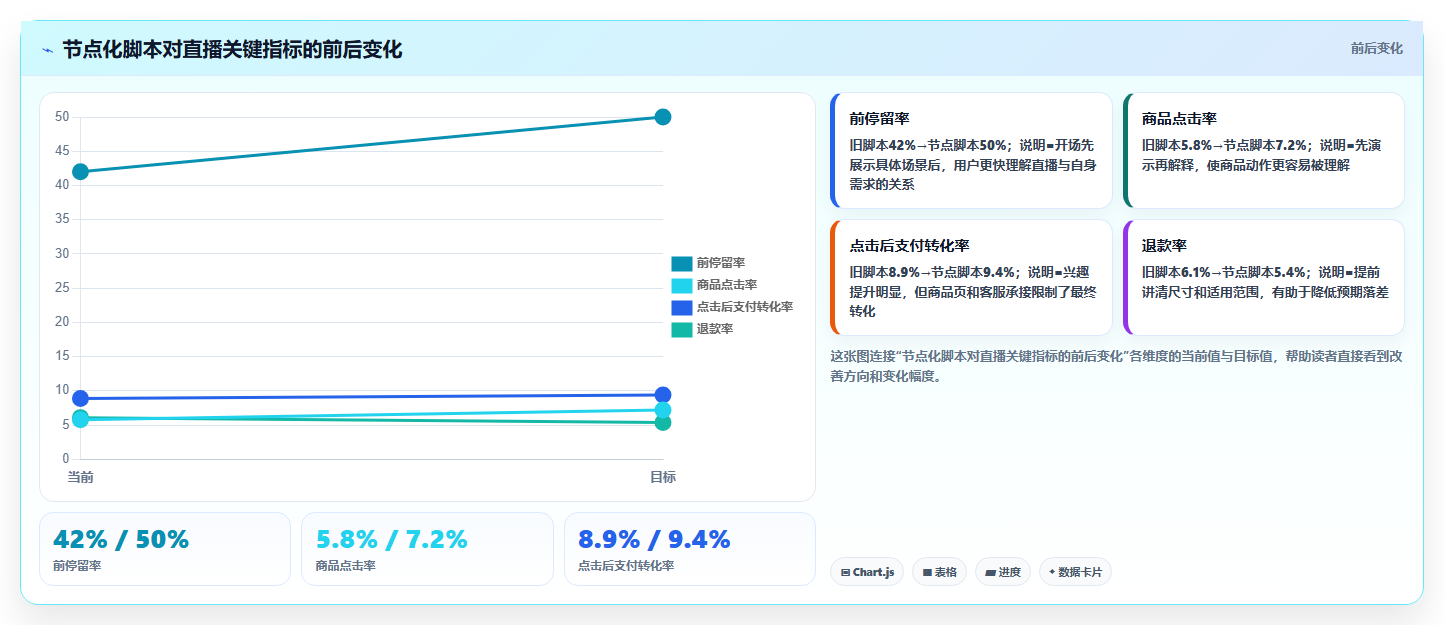Open the 前停留率 explanation card

971,150
